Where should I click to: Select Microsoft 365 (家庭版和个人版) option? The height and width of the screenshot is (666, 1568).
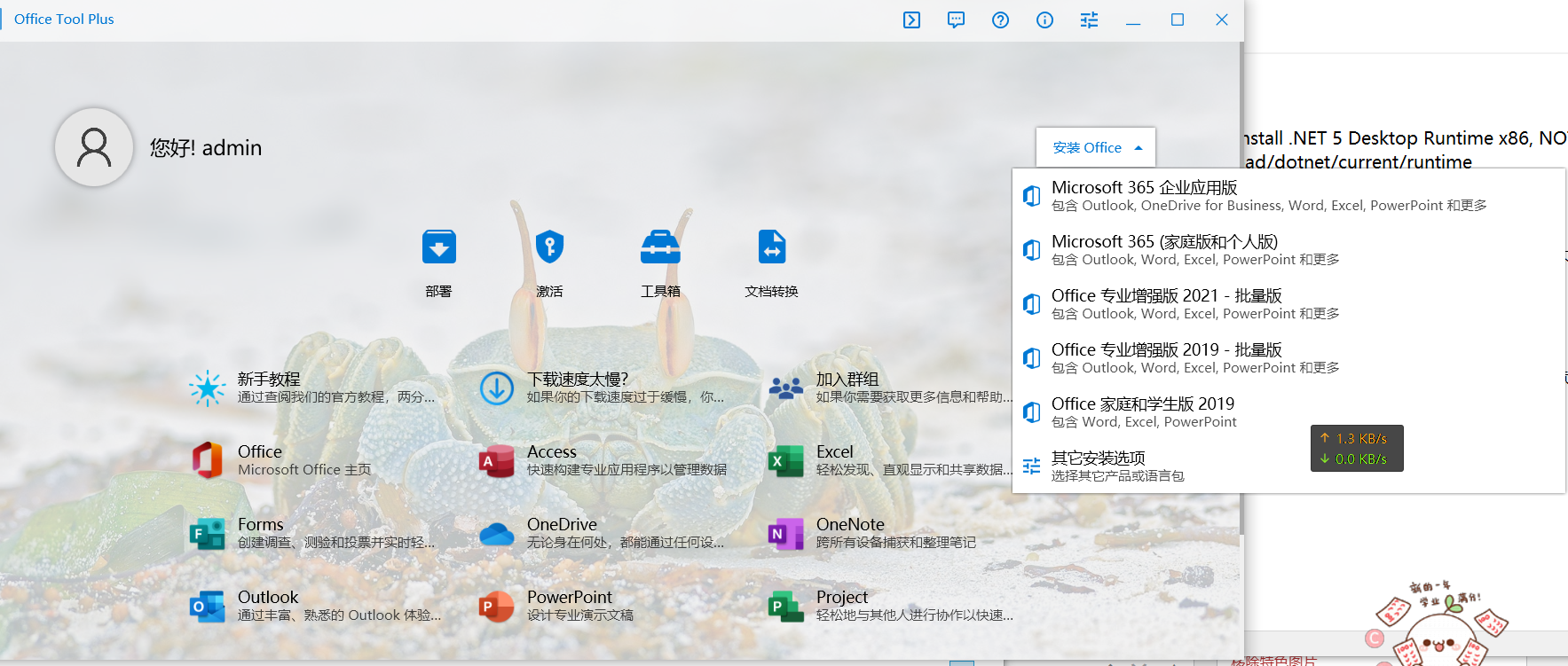(x=1288, y=250)
